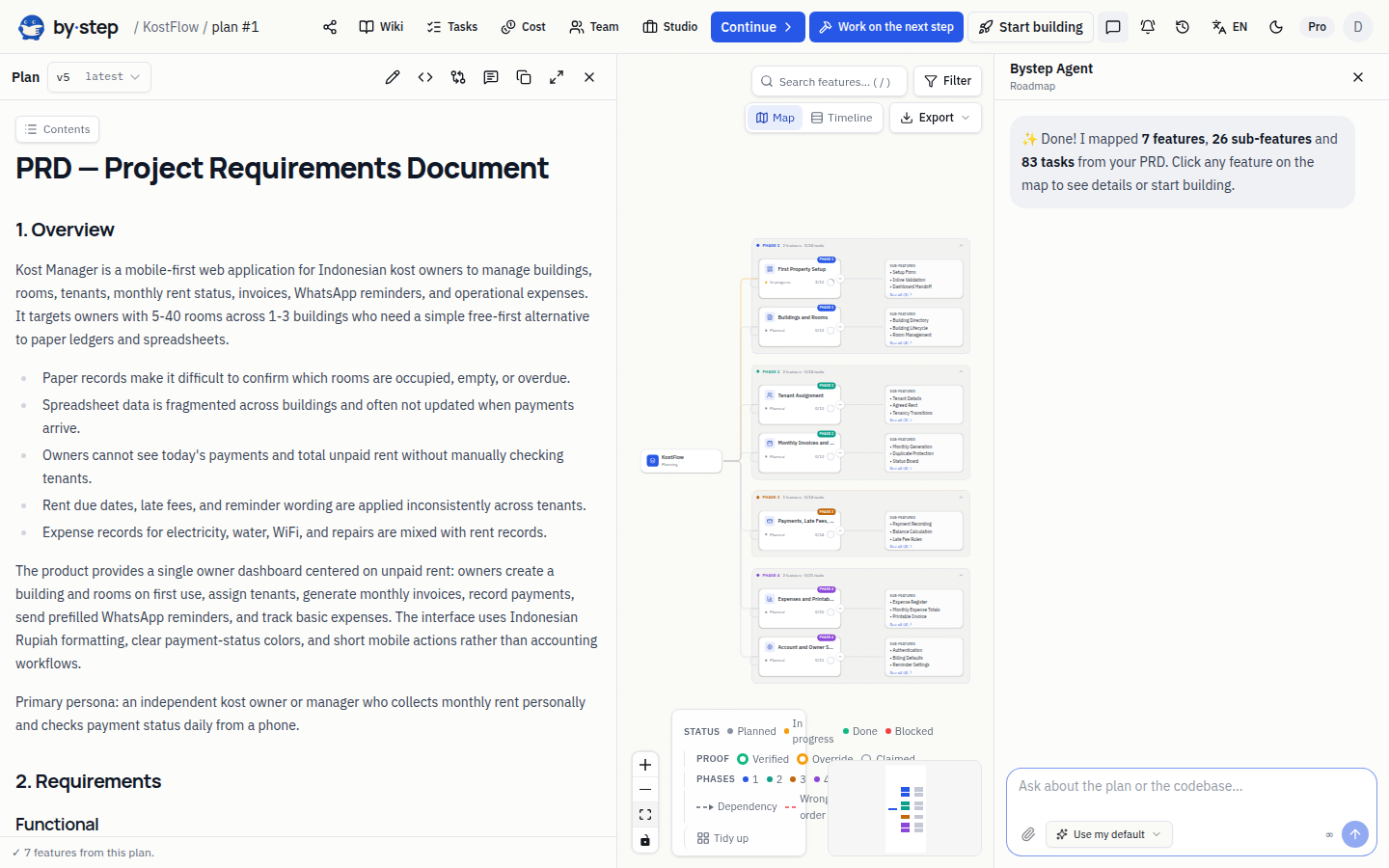This screenshot has width=1389, height=868.
Task: Collapse sub-features of Buildings and Rooms node
Action: tap(840, 327)
